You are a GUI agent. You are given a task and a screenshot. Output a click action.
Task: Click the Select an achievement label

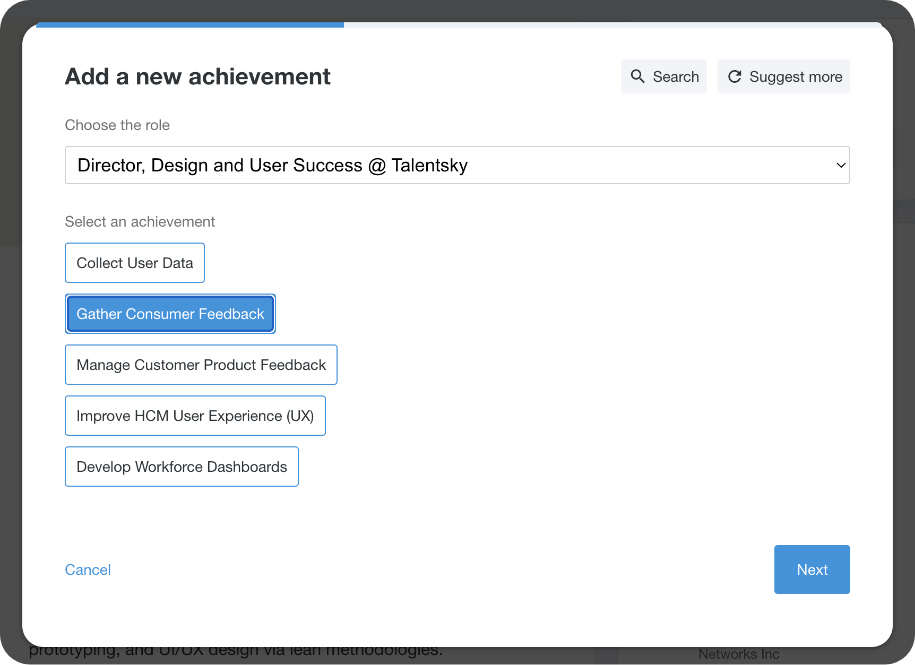point(140,222)
